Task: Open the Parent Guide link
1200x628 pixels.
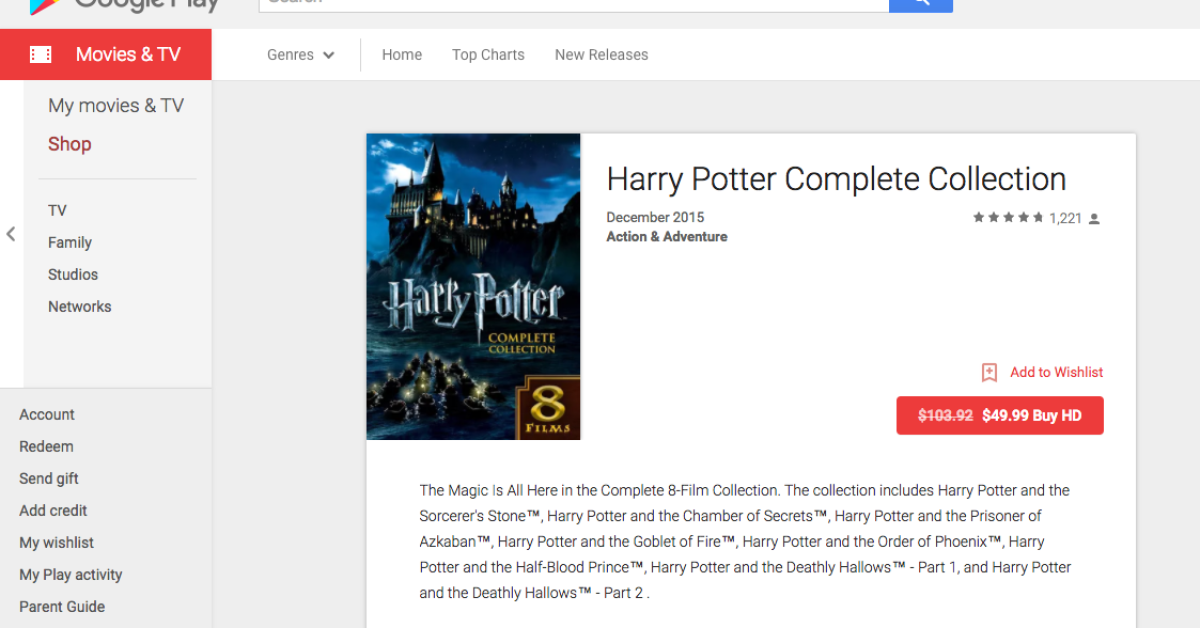Action: click(62, 607)
